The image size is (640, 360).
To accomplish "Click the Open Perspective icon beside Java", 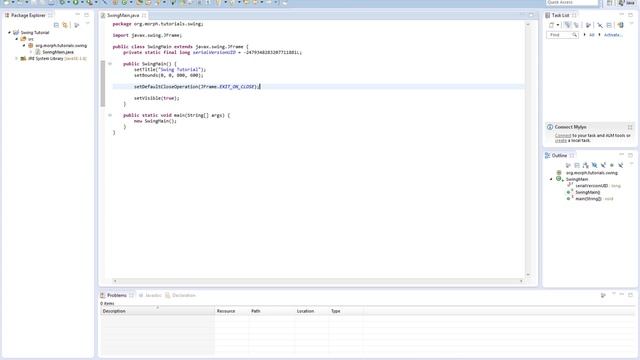I will 609,3.
